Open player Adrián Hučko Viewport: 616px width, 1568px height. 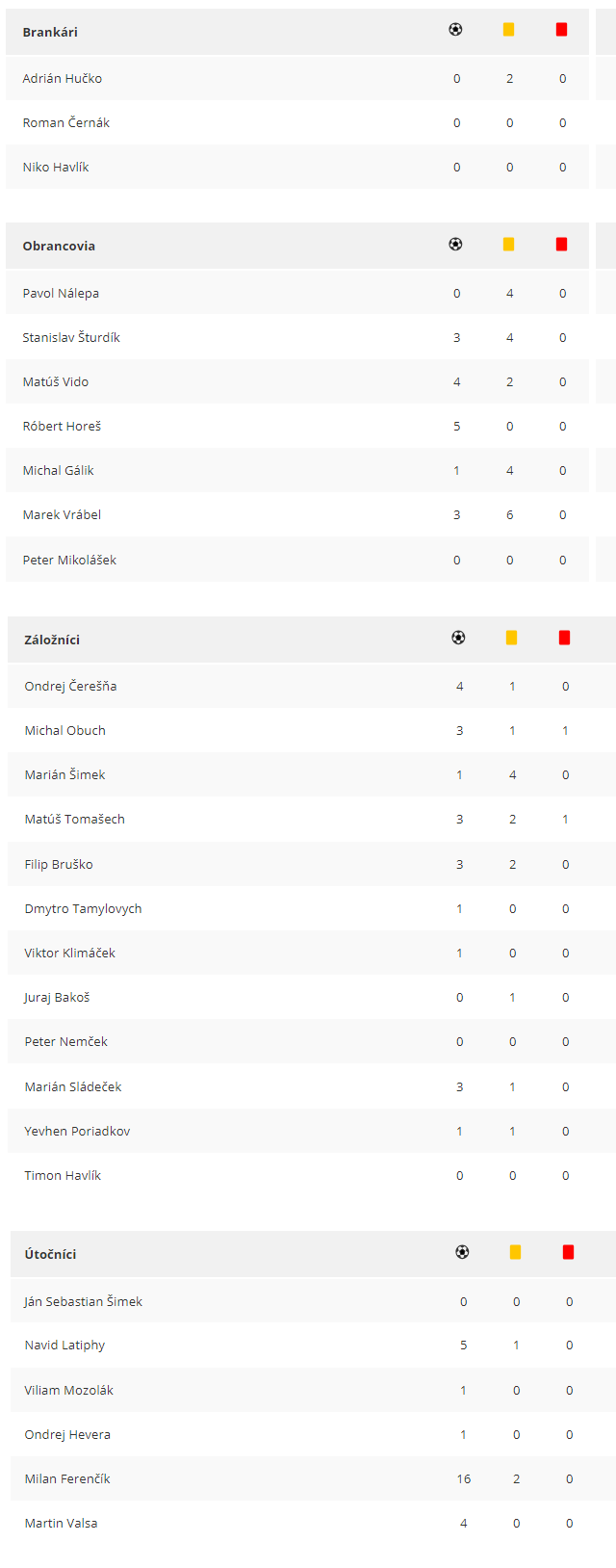click(x=63, y=78)
